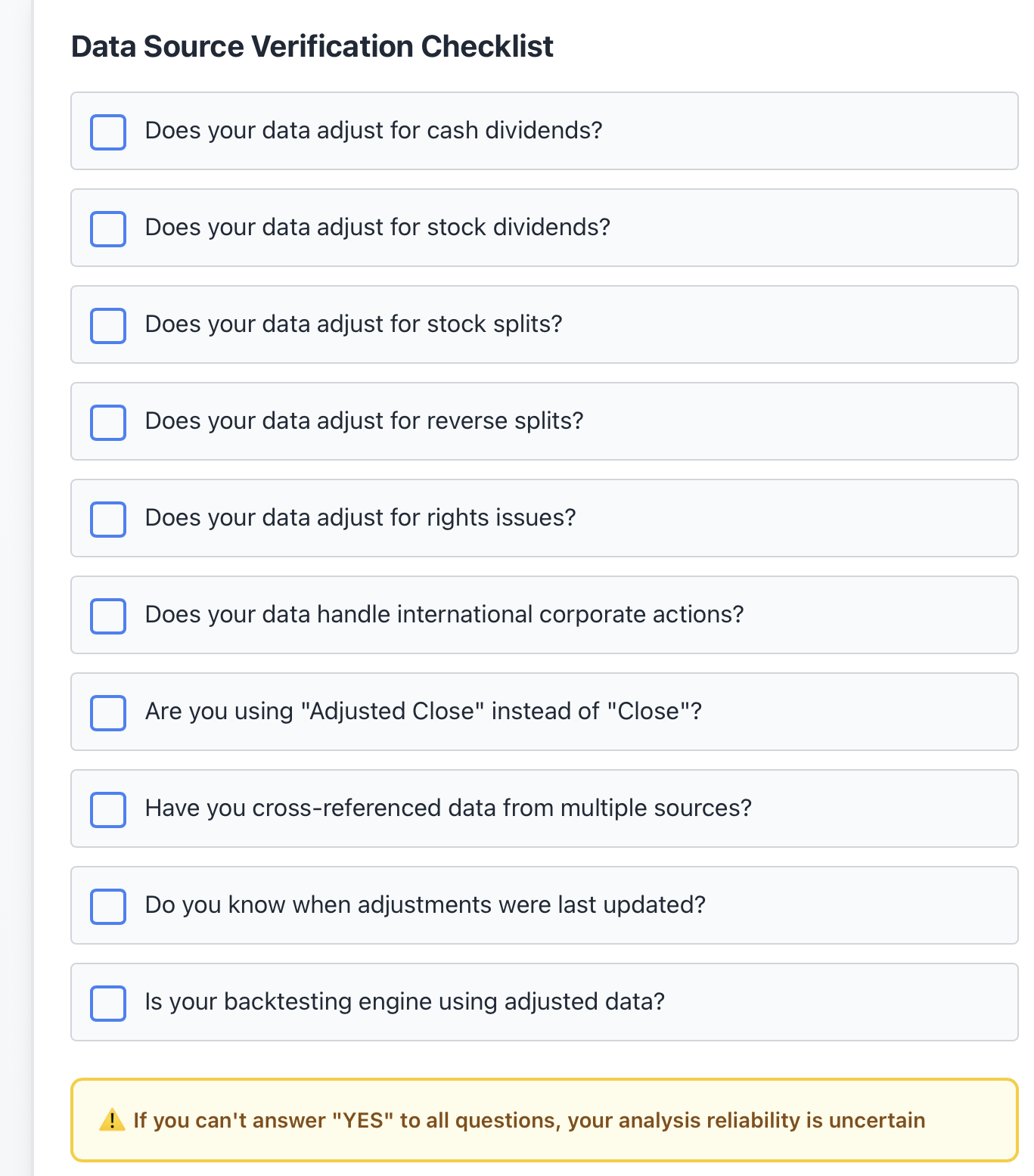Screen dimensions: 1034x1176
Task: Select the 'Is your backtesting engine' question row
Action: (545, 1002)
